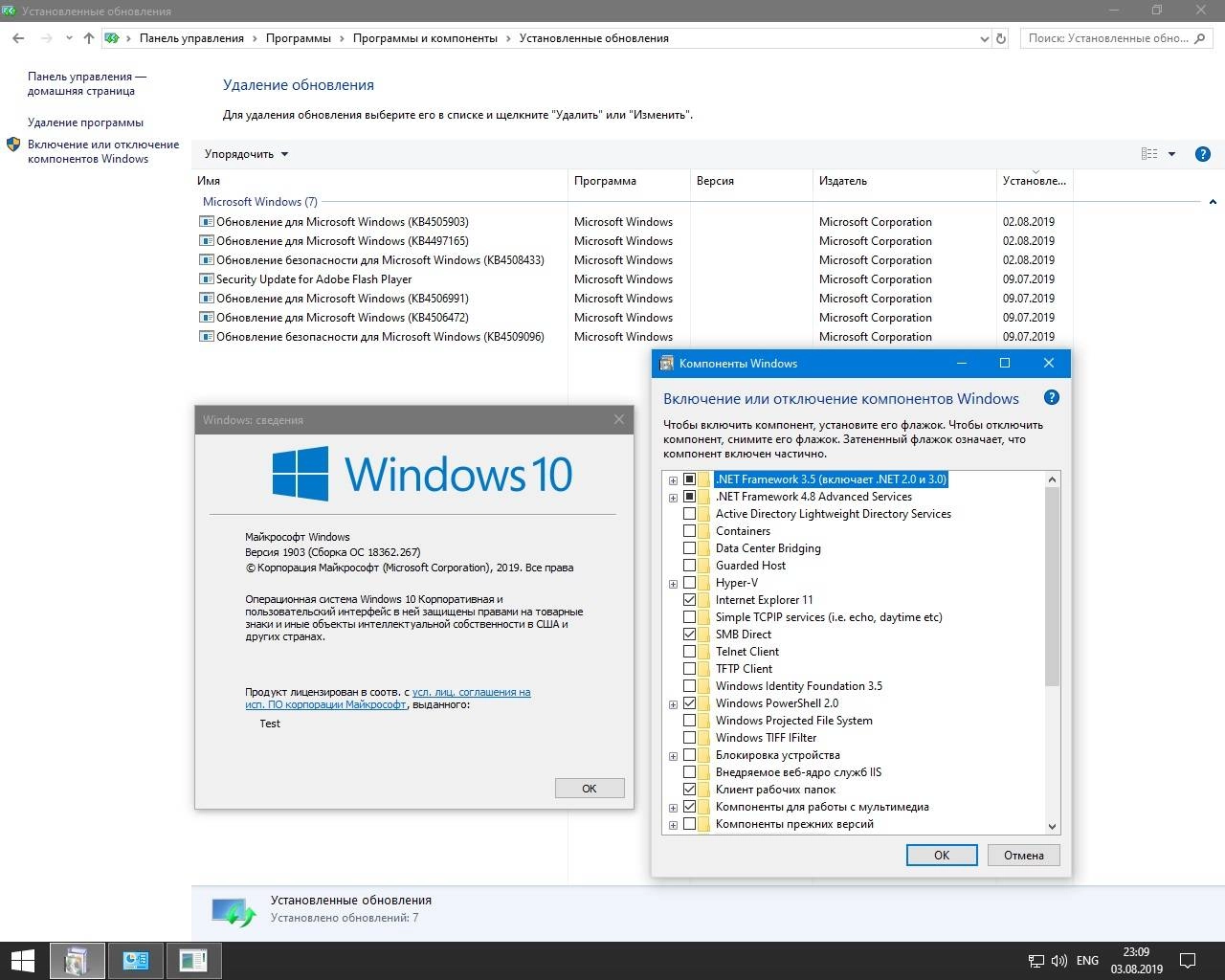Sort by the Программа column header

click(629, 181)
